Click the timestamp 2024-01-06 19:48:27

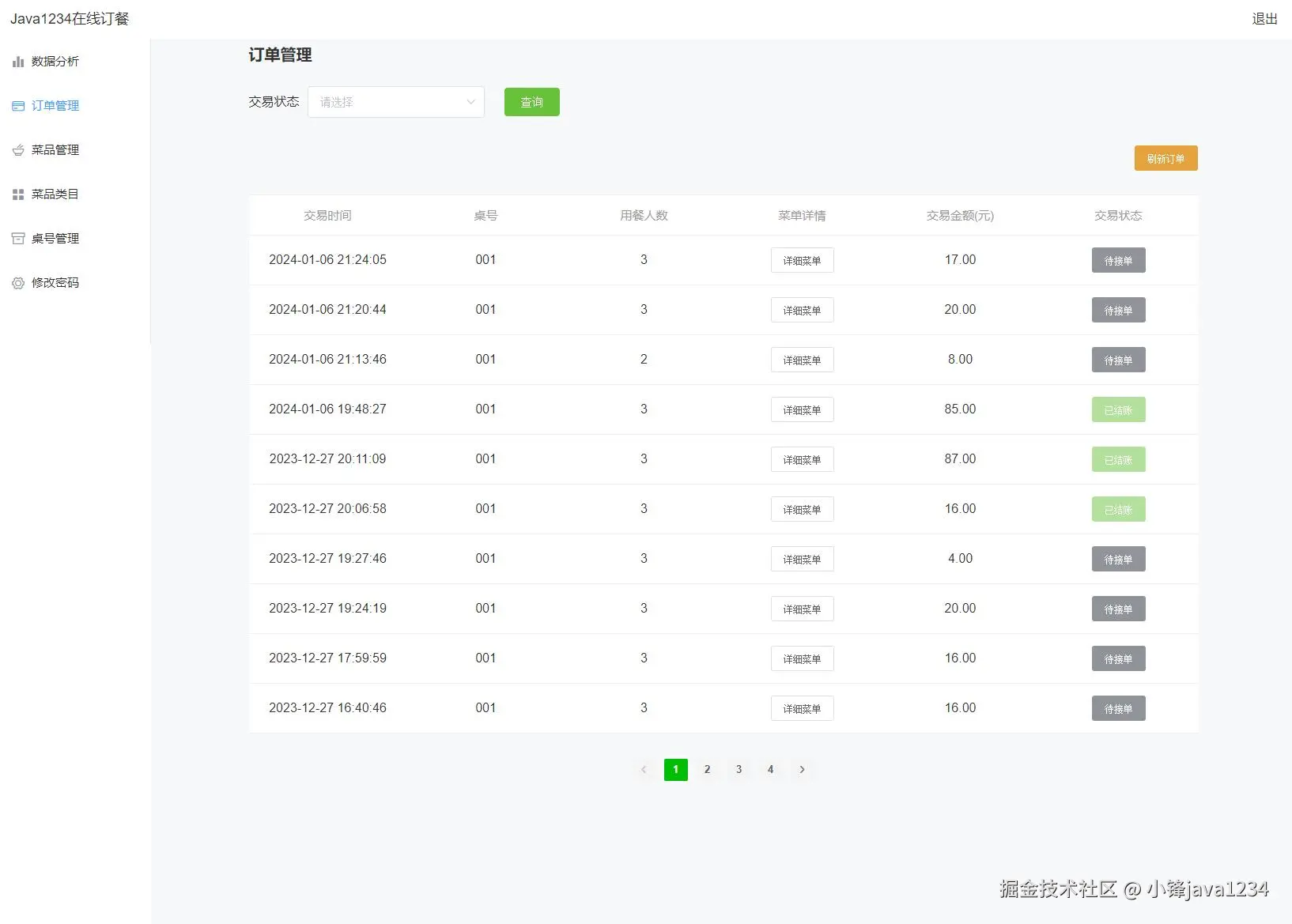327,409
